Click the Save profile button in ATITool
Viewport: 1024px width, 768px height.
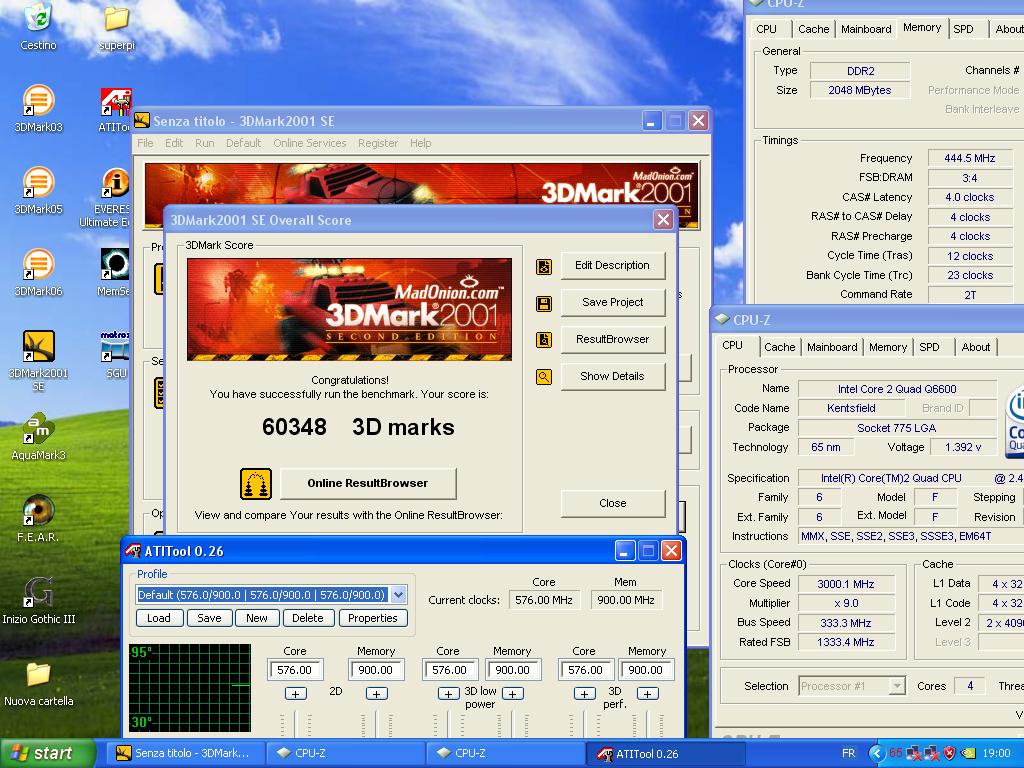[x=209, y=618]
